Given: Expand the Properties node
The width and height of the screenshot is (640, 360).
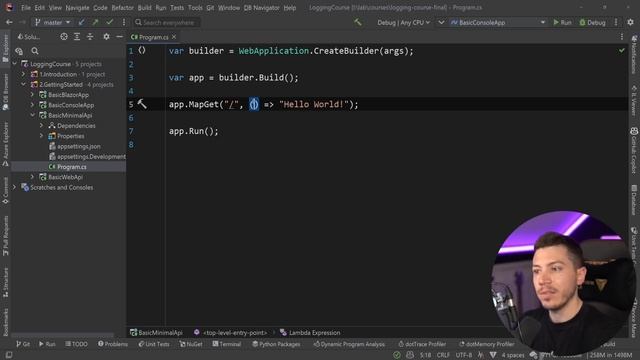Looking at the screenshot, I should point(41,136).
